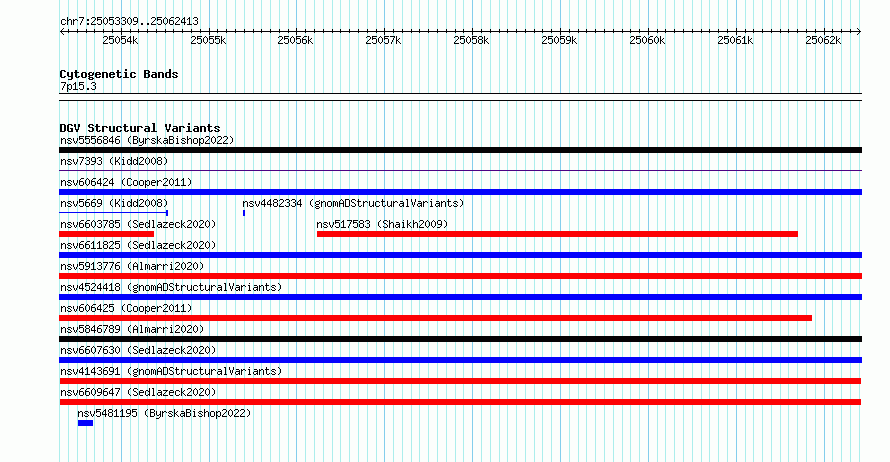Image resolution: width=890 pixels, height=462 pixels.
Task: Click the black nsv5846789 variant bar
Action: [460, 339]
